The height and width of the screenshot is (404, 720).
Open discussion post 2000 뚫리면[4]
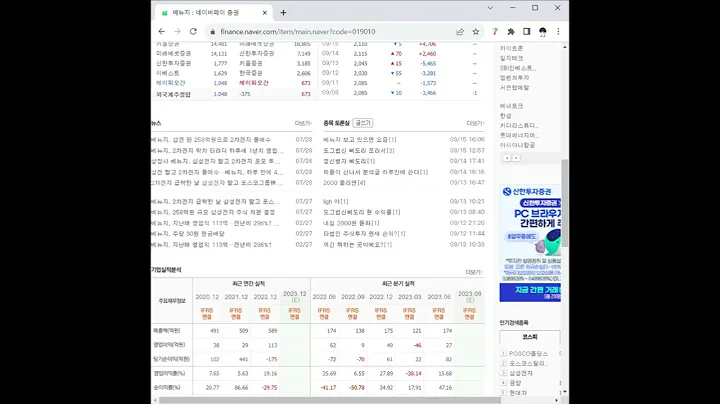[344, 183]
